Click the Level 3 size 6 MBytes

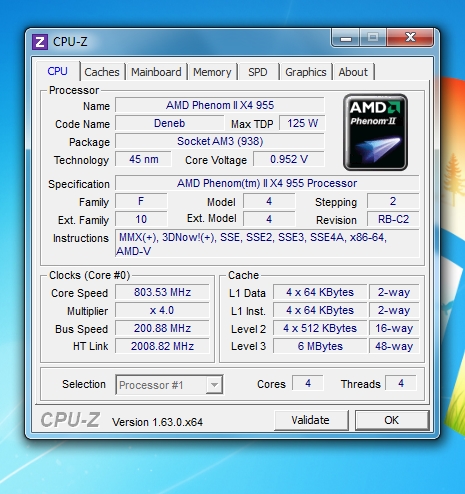pos(320,346)
